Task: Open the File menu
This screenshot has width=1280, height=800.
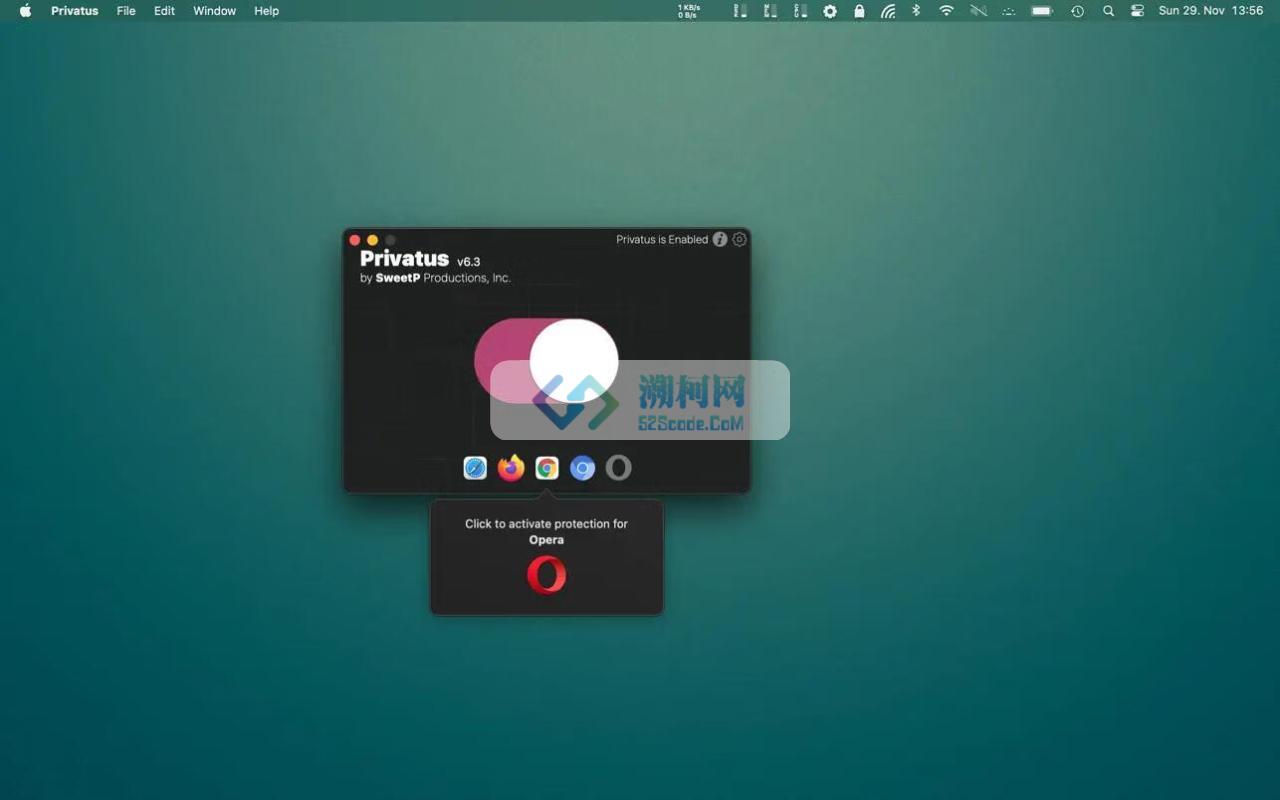Action: 126,11
